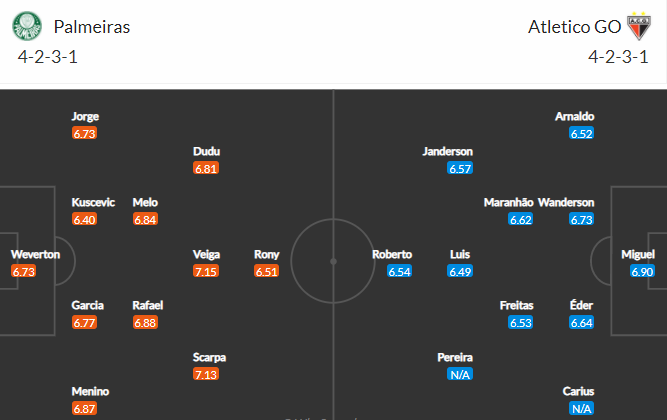Image resolution: width=667 pixels, height=420 pixels.
Task: Click the Palmeiras club crest icon
Action: (x=27, y=26)
